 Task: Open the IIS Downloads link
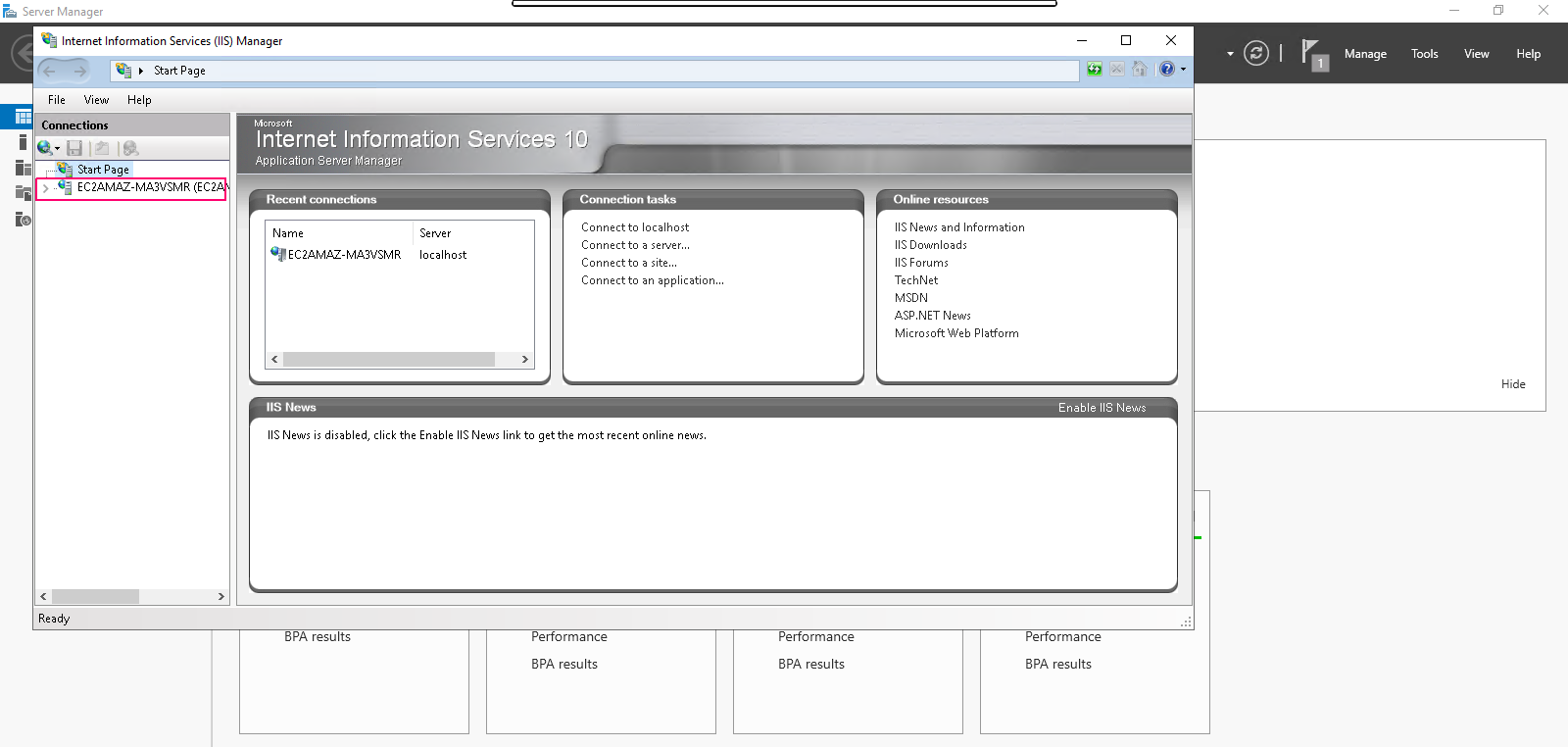pos(930,245)
